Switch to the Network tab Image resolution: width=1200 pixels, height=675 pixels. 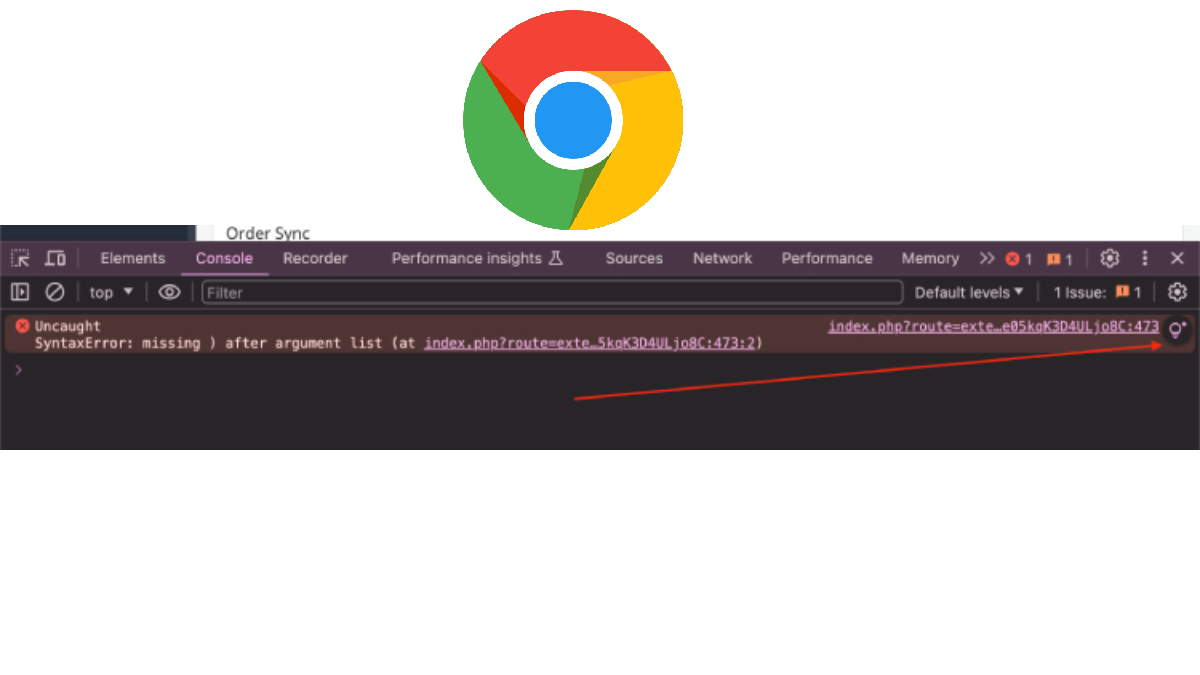click(x=722, y=258)
